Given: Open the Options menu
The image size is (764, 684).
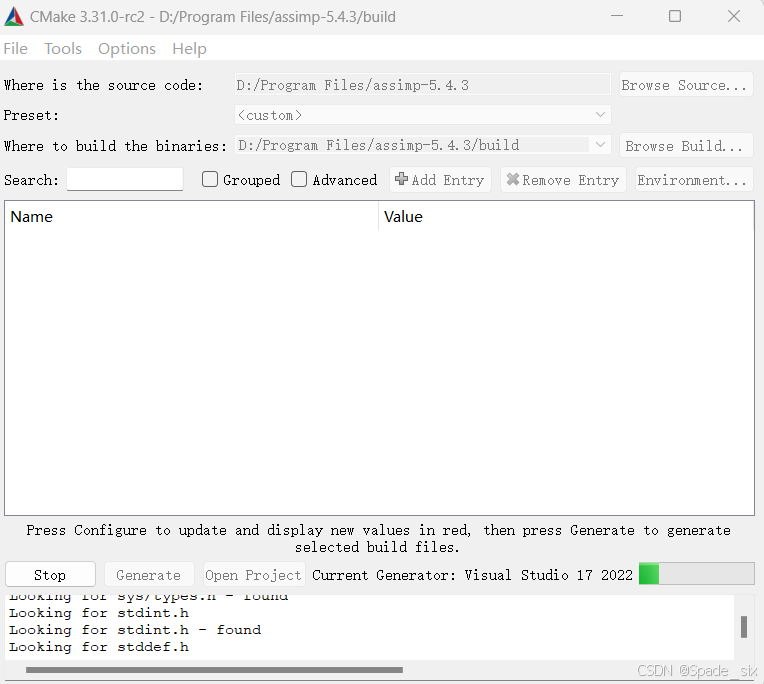Looking at the screenshot, I should [x=127, y=49].
